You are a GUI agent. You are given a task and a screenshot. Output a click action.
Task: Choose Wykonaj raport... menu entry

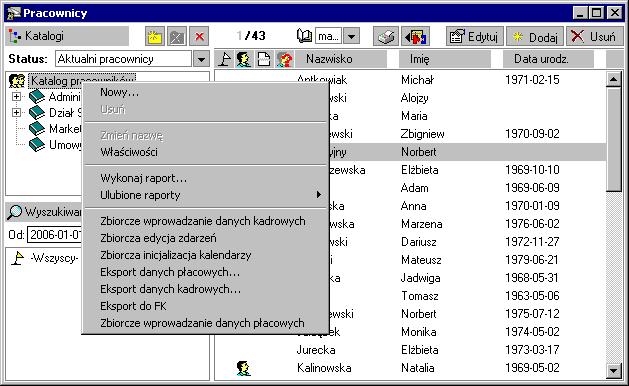click(x=205, y=178)
